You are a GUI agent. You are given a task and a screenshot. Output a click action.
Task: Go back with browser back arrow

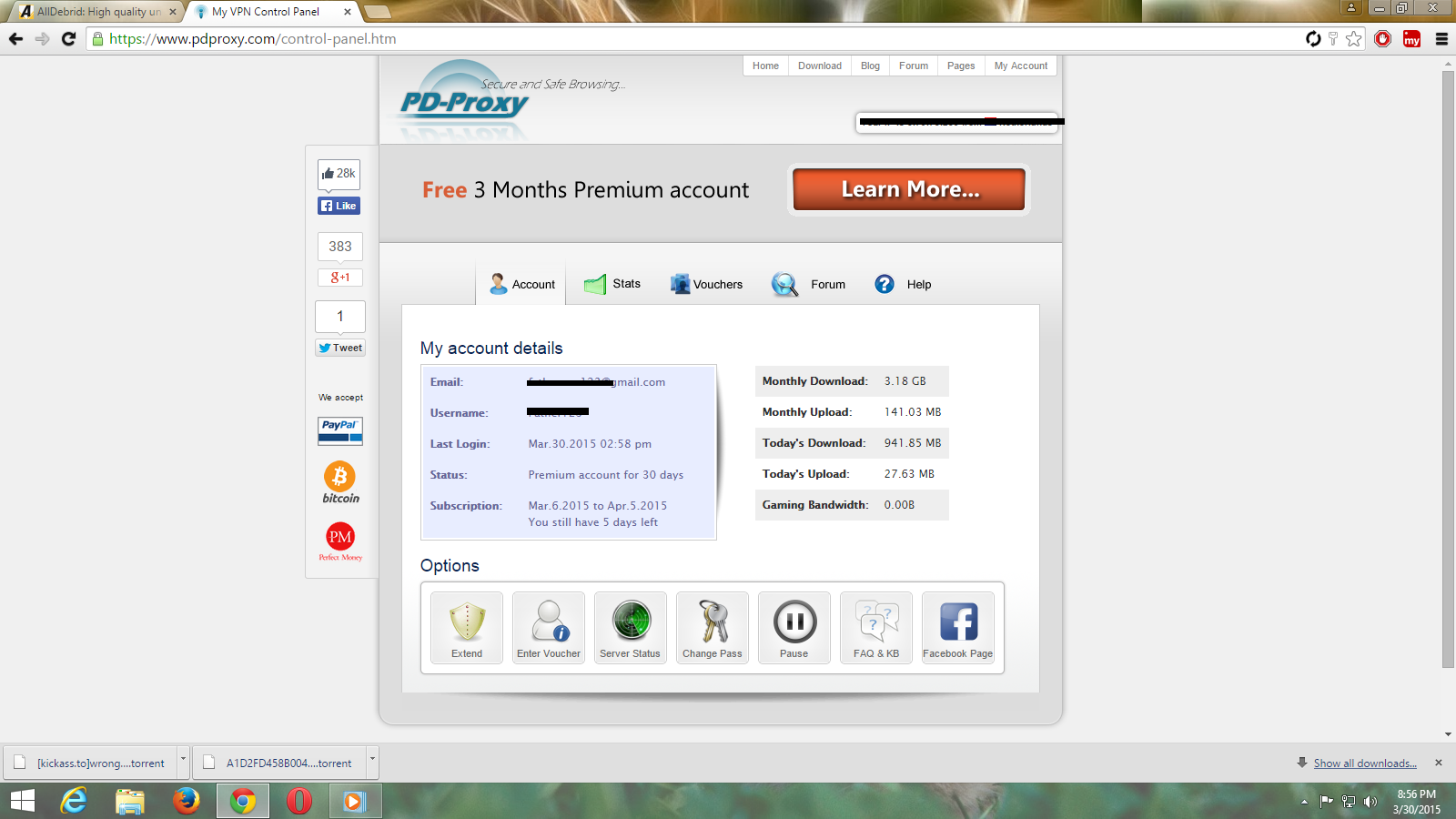click(x=15, y=38)
